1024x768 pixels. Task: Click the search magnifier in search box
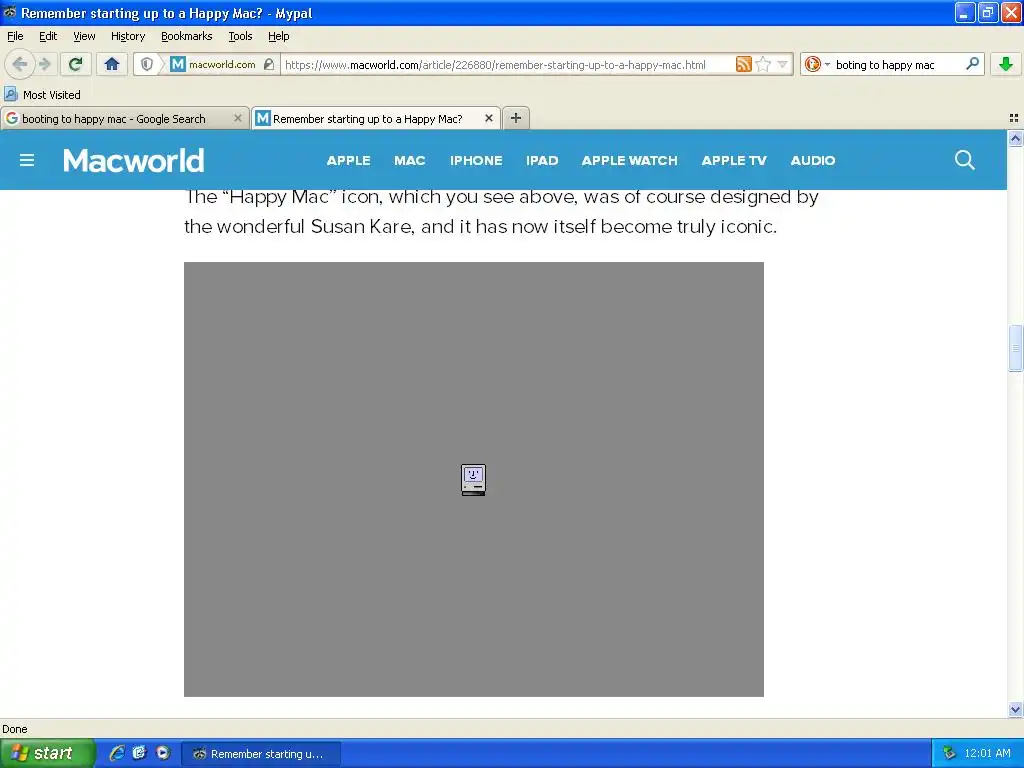(x=972, y=63)
